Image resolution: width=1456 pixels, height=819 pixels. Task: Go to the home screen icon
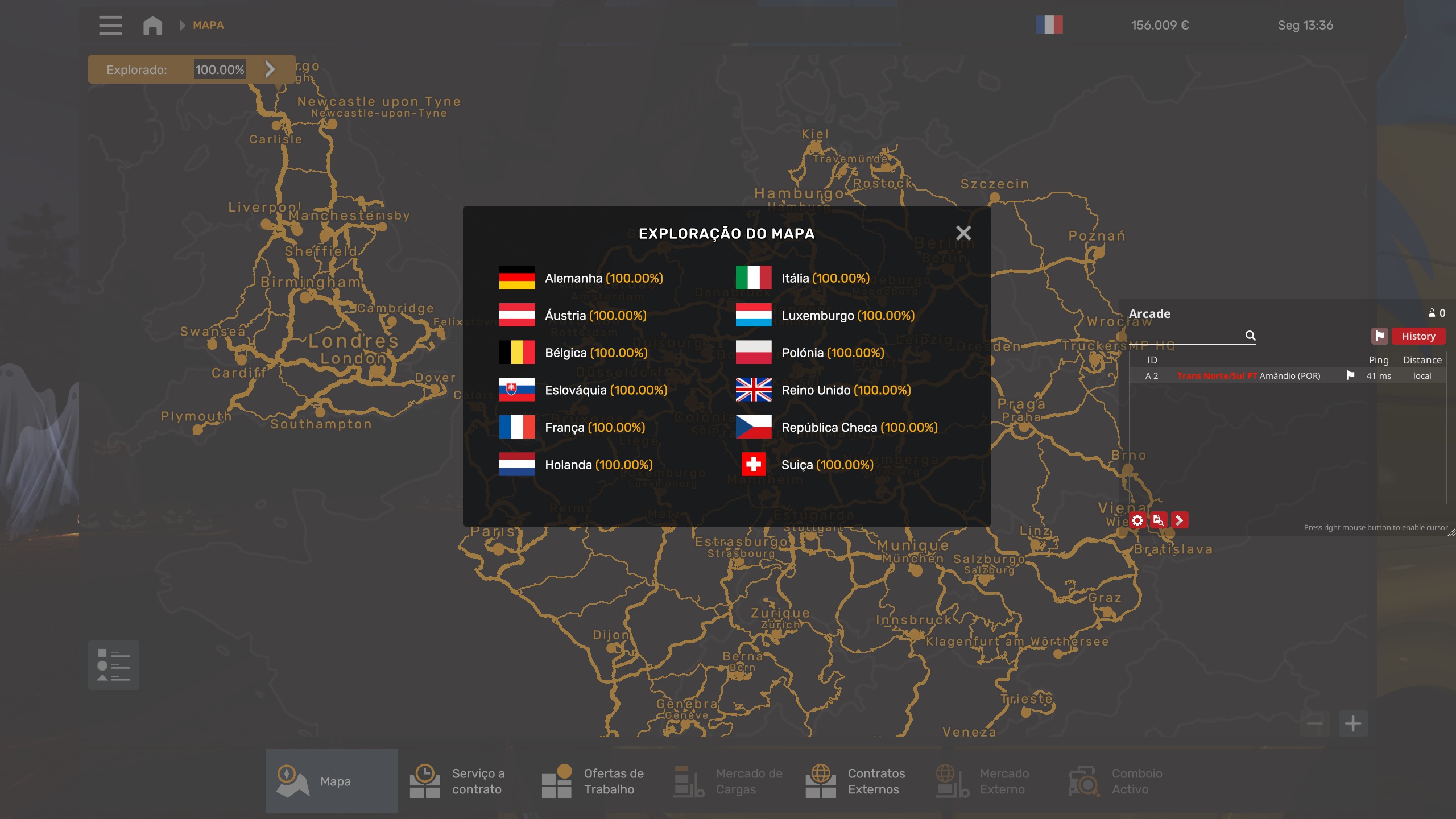pos(152,25)
